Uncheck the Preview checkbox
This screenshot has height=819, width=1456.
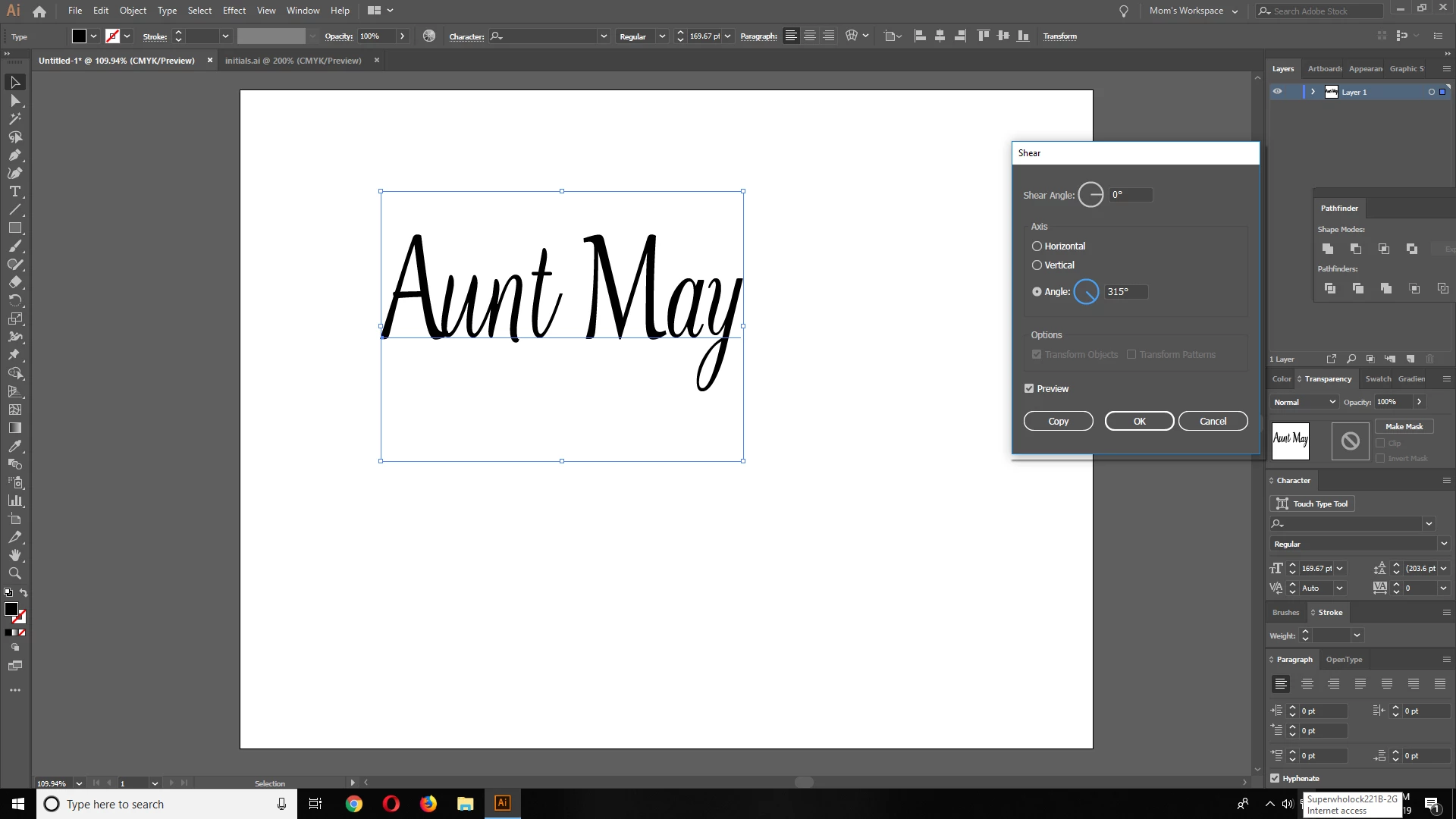1029,388
